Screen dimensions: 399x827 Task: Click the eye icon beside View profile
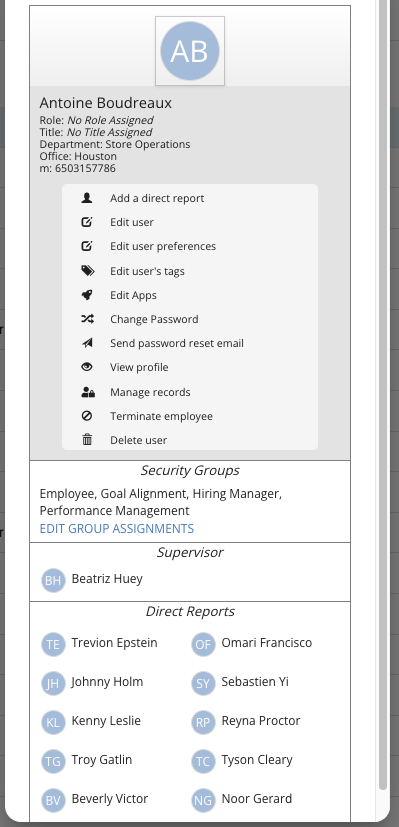[x=87, y=367]
